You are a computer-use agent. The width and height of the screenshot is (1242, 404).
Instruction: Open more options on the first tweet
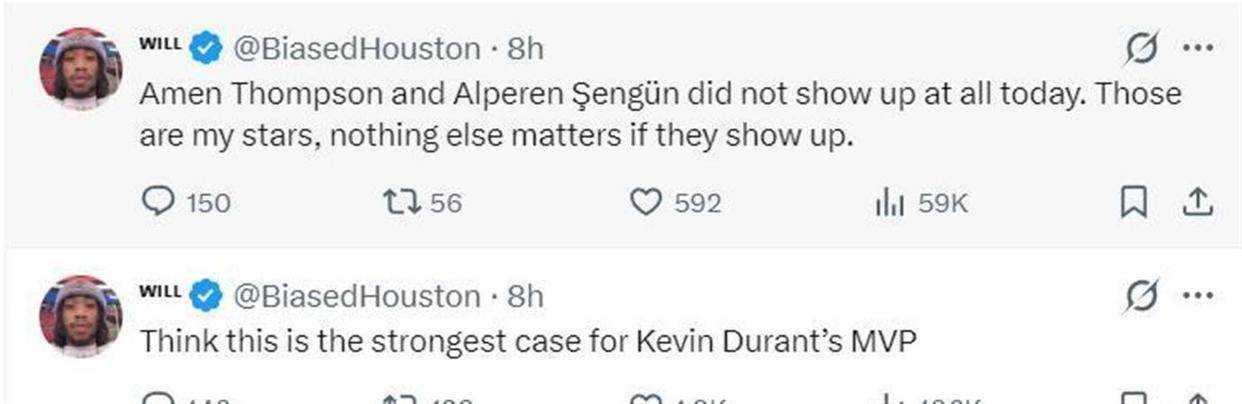(x=1196, y=47)
